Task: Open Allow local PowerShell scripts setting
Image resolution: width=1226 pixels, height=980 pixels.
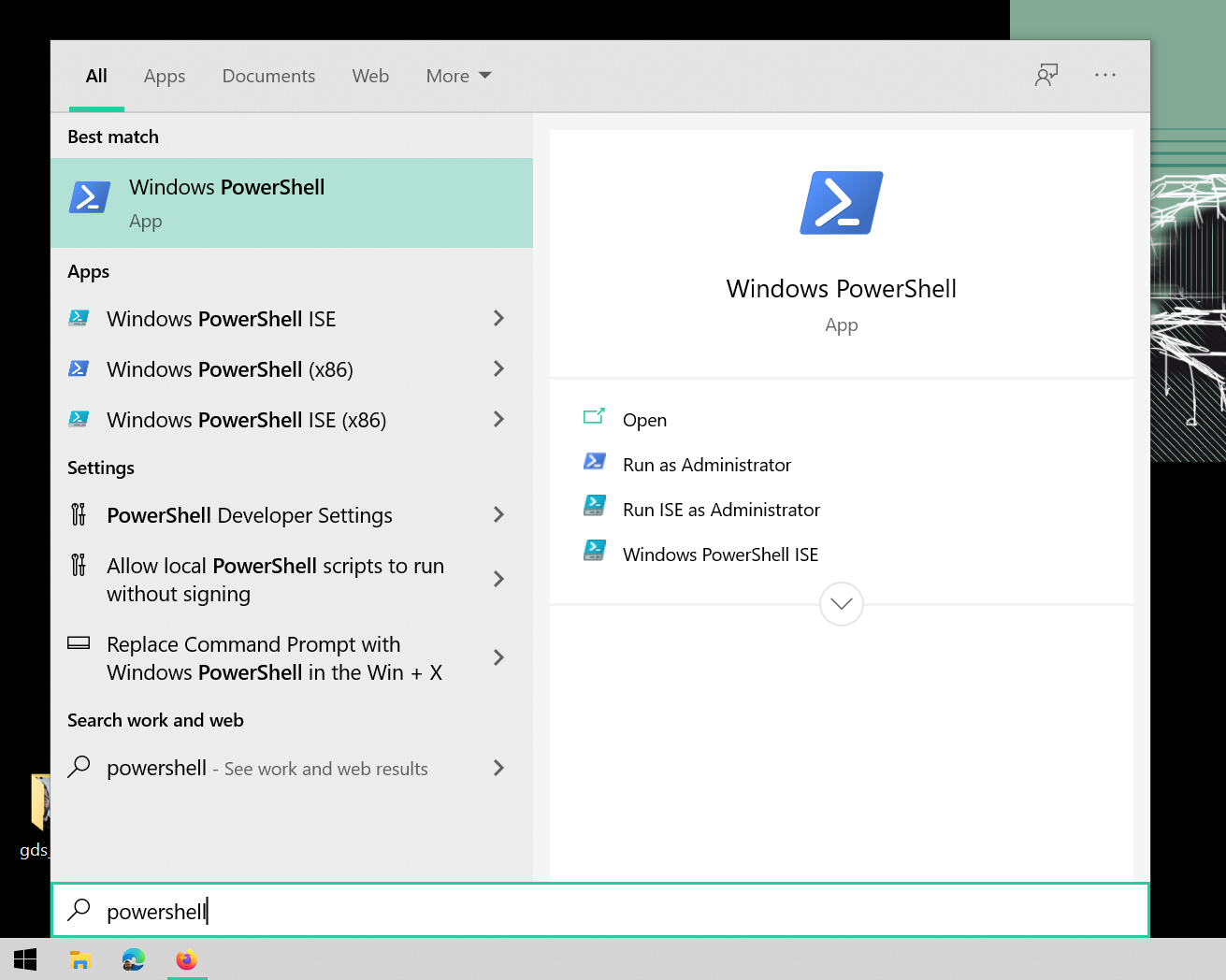Action: click(275, 579)
